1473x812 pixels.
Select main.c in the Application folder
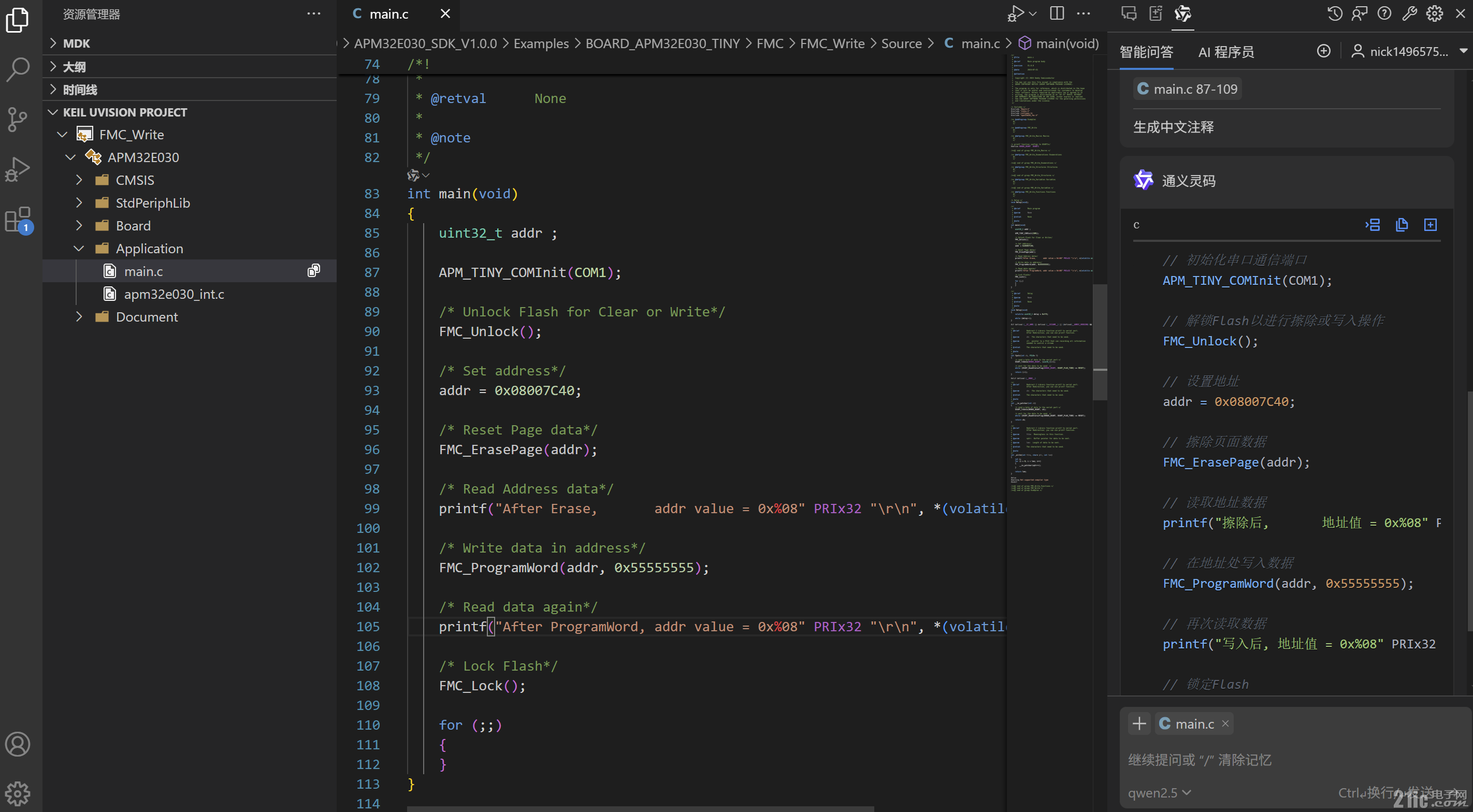[x=143, y=270]
